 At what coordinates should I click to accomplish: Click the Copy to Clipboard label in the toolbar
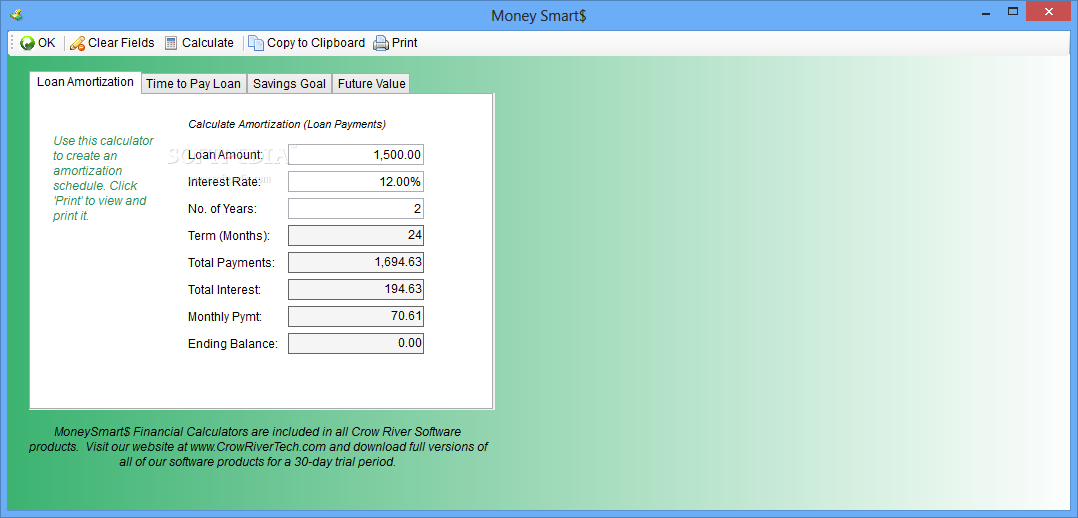[316, 43]
